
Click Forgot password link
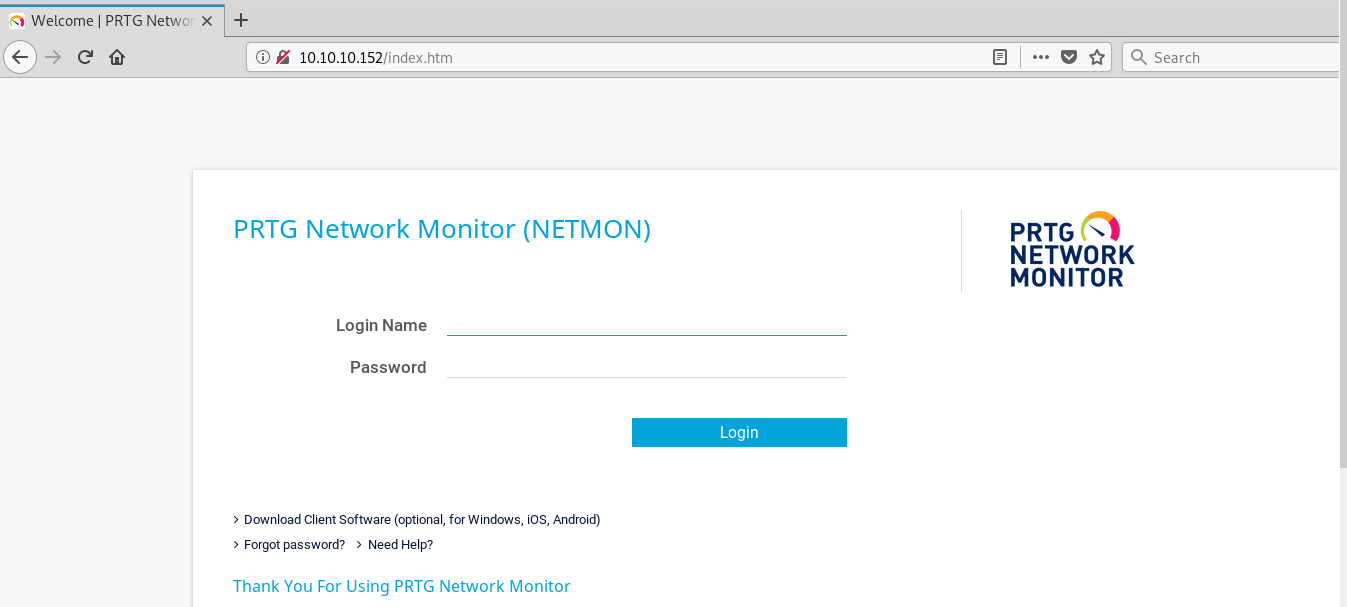[294, 545]
